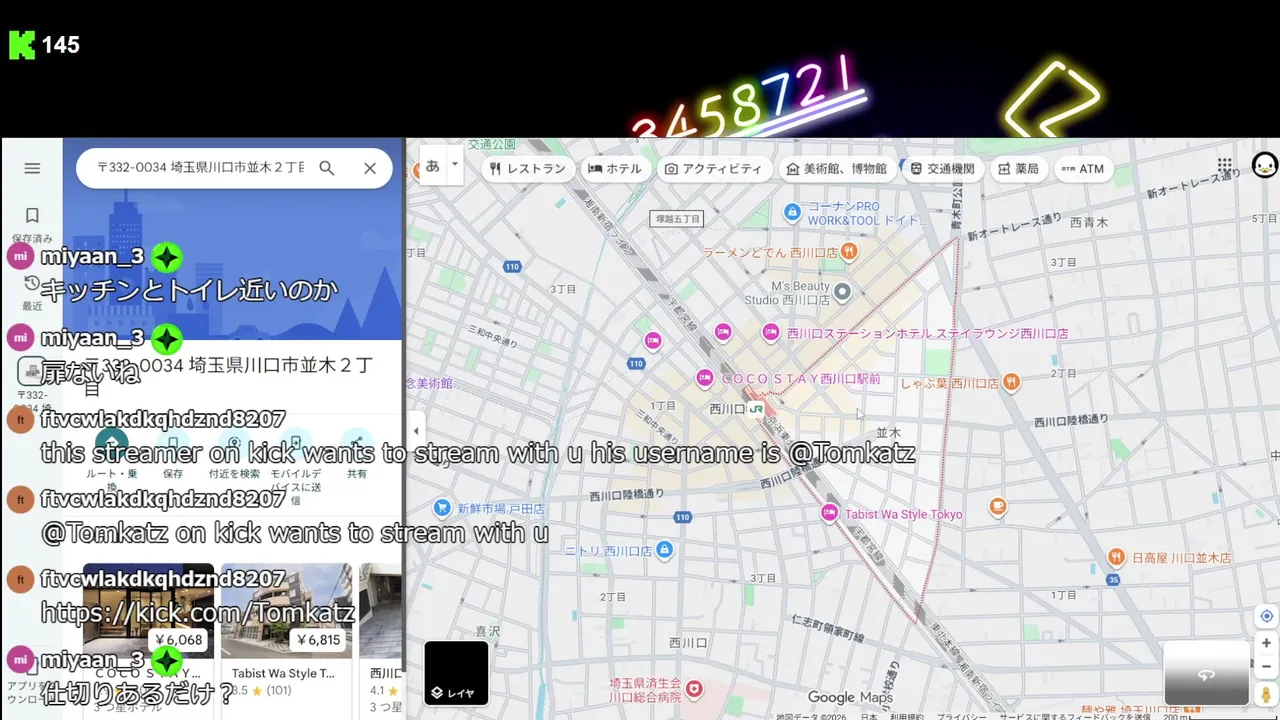Click Tabist Wa Style Tokyo hotel pin
Screen dimensions: 1280x720
pyautogui.click(x=829, y=513)
